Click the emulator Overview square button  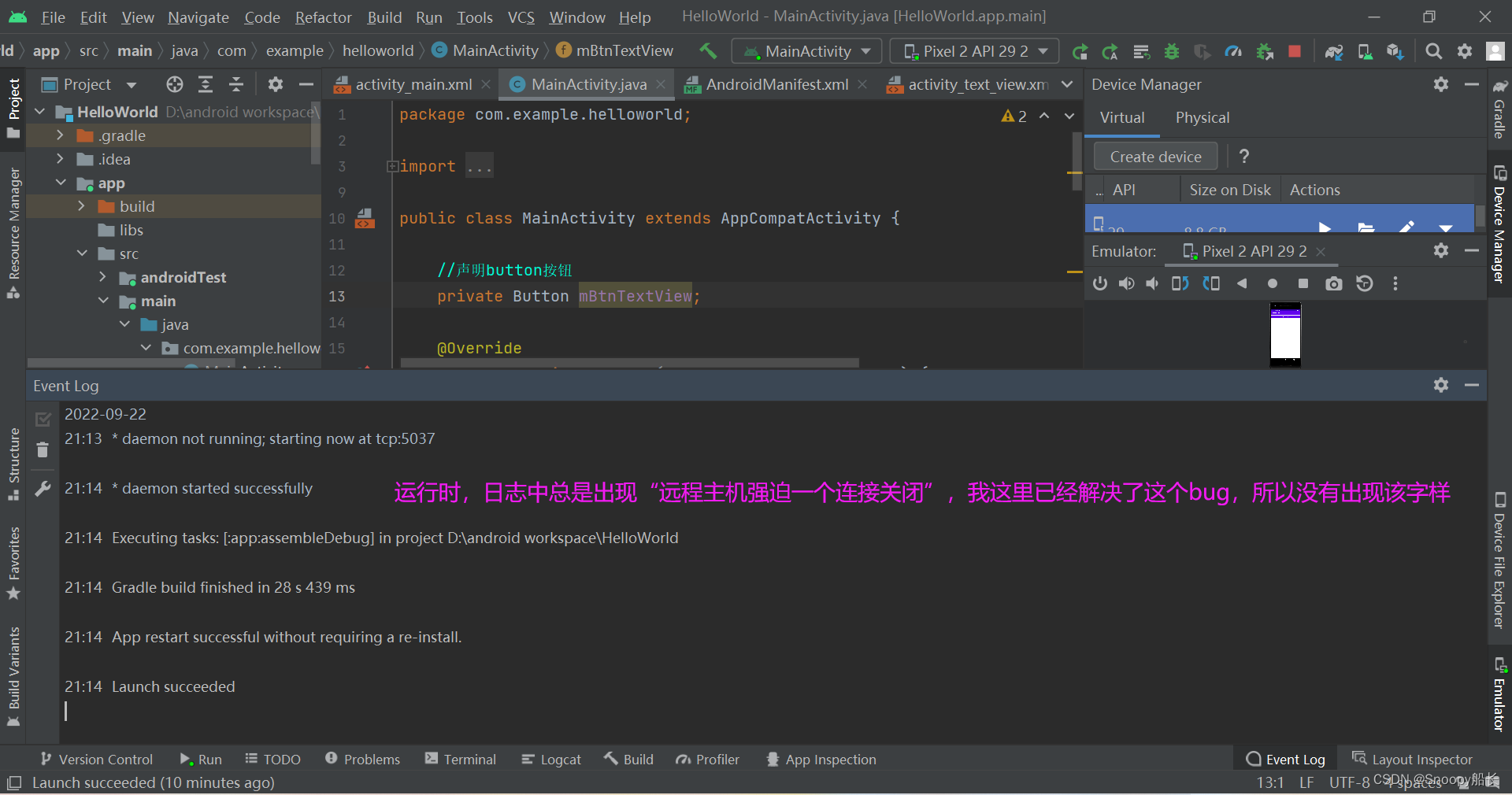[1303, 283]
